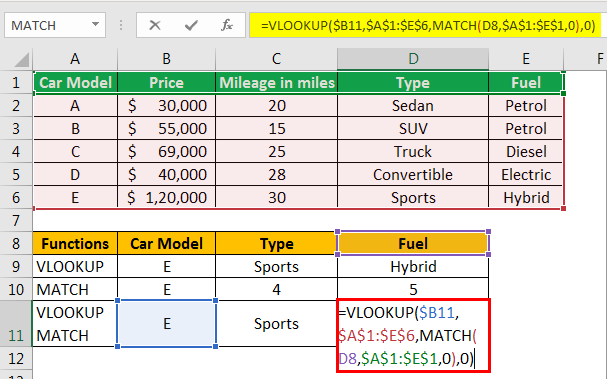Click the Cancel (X) formula button
Viewport: 607px width, 379px height.
[155, 26]
